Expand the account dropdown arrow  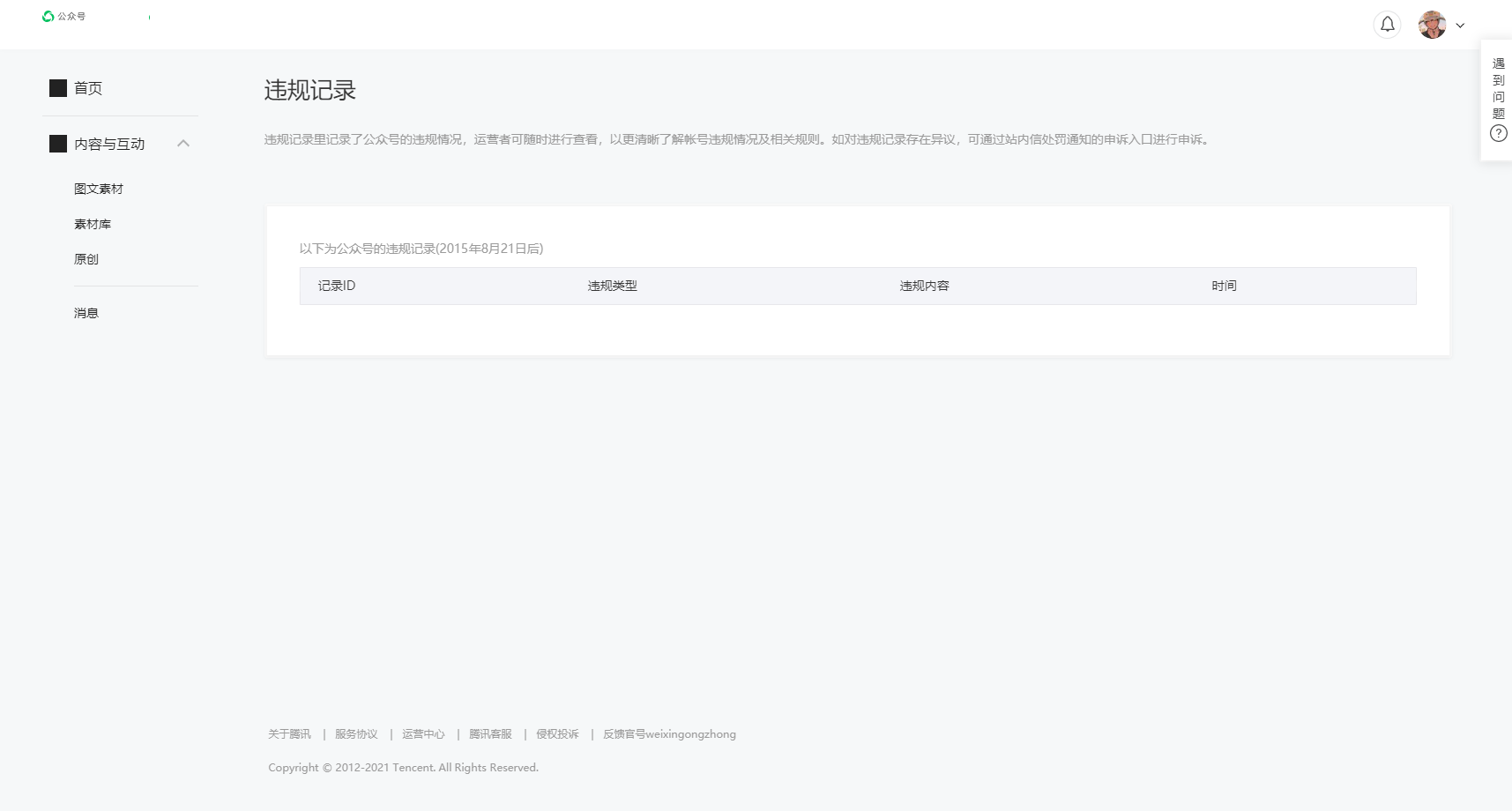point(1460,26)
